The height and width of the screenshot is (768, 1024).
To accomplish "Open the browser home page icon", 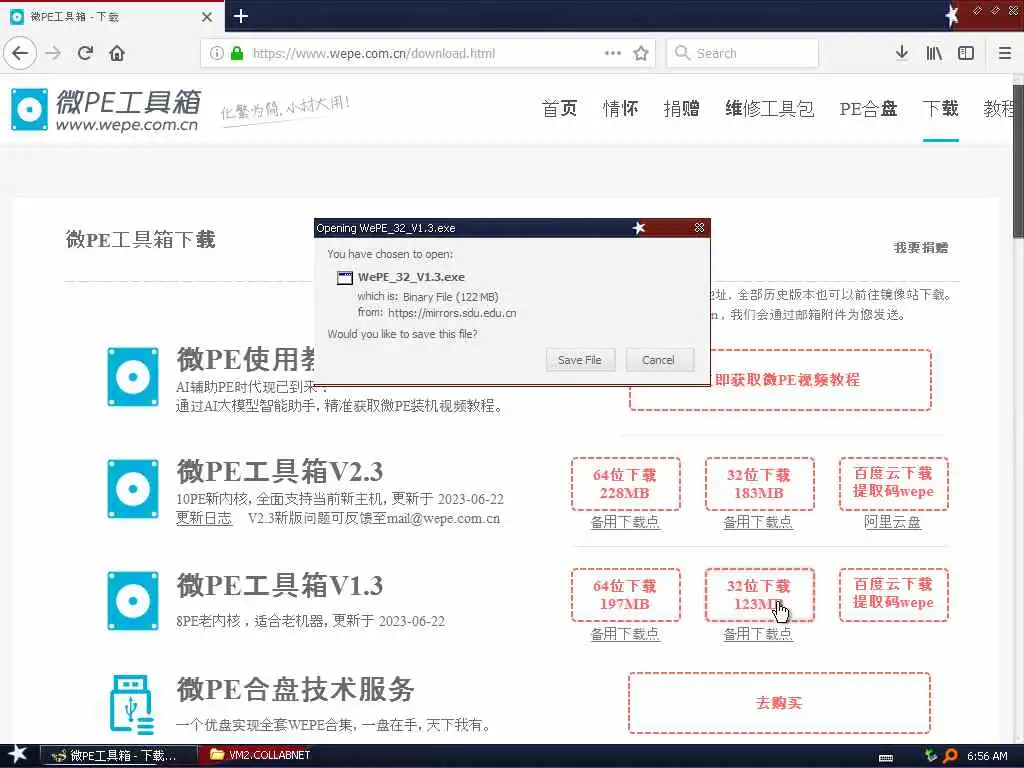I will 117,53.
